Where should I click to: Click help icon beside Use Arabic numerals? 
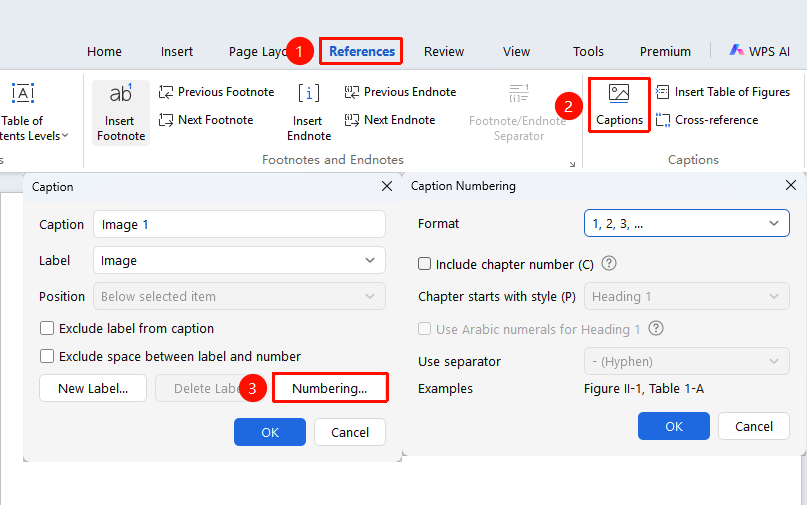(656, 328)
